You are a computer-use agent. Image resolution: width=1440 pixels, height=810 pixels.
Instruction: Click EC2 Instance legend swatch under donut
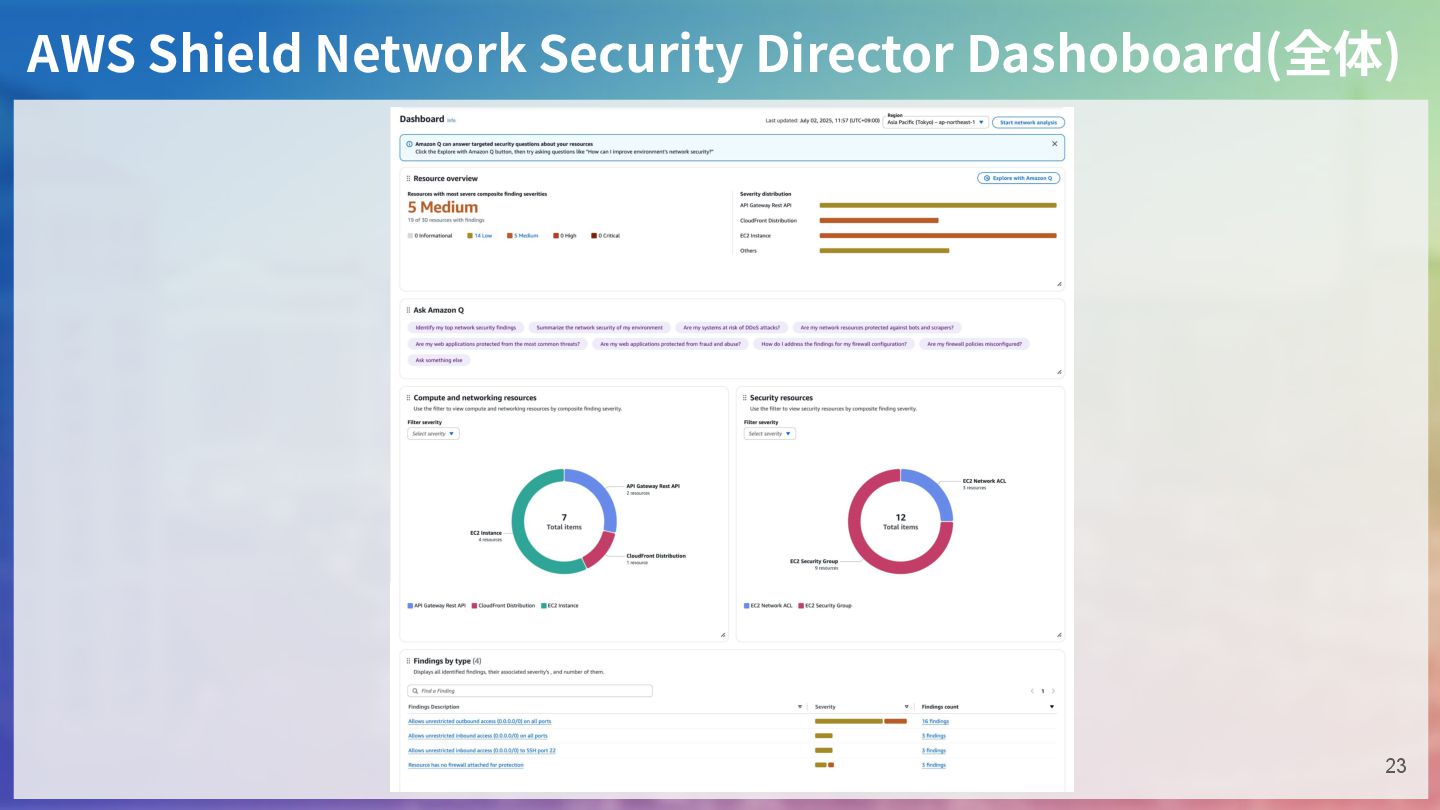pos(543,606)
